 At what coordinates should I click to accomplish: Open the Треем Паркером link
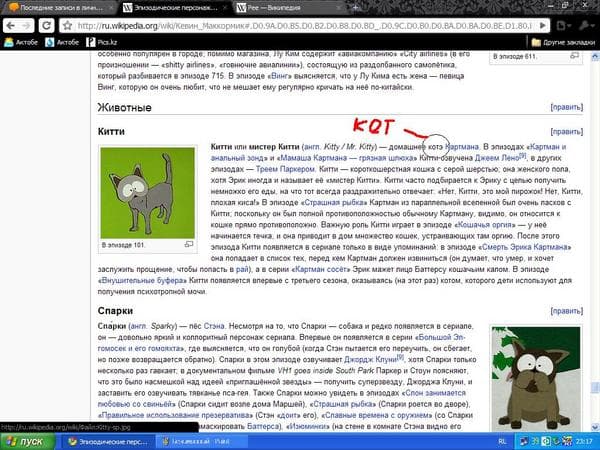pos(285,169)
